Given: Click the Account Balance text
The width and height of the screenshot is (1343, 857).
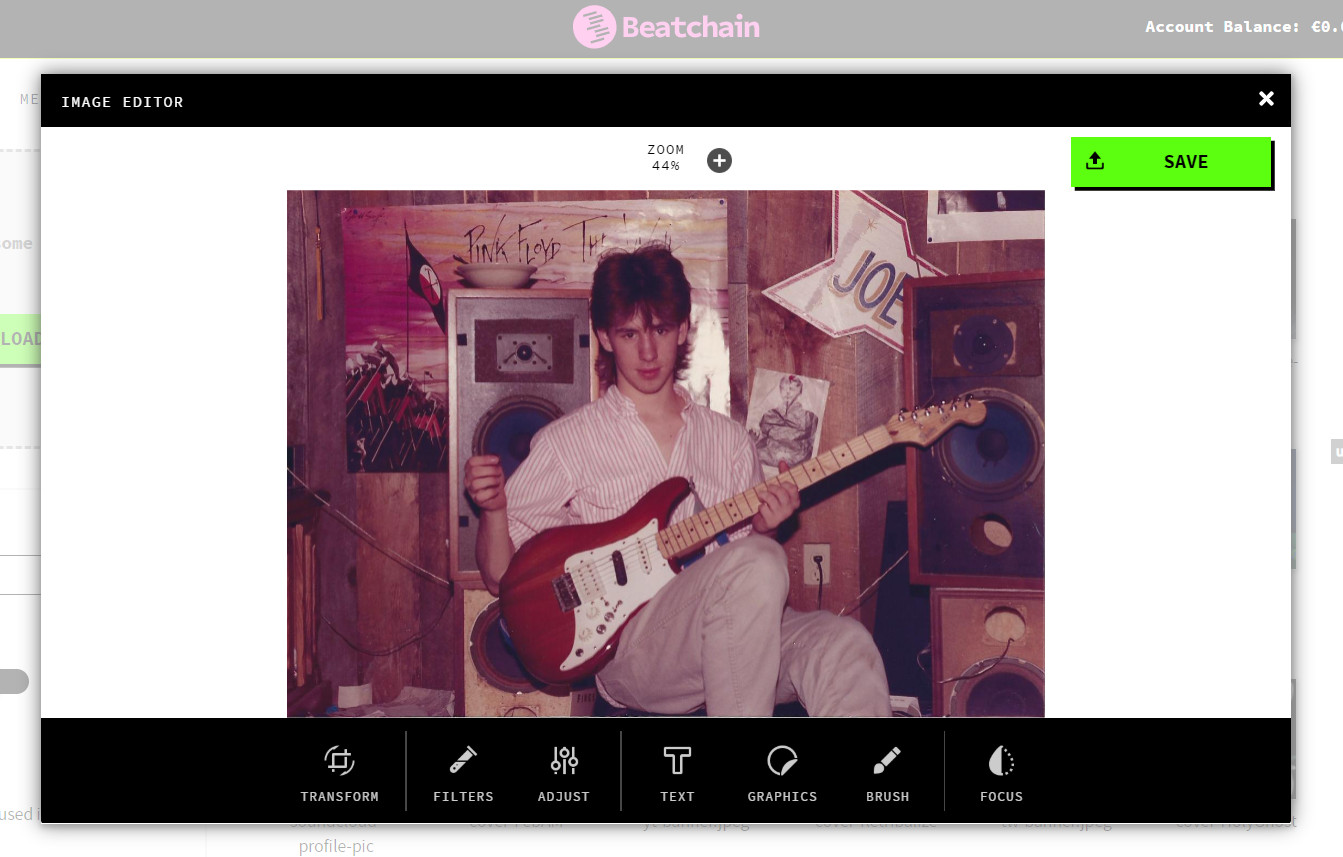Looking at the screenshot, I should (1244, 27).
